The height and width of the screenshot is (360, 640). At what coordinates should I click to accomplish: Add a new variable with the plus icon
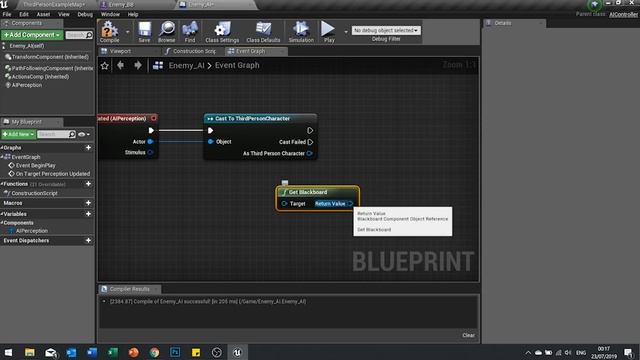tap(88, 213)
